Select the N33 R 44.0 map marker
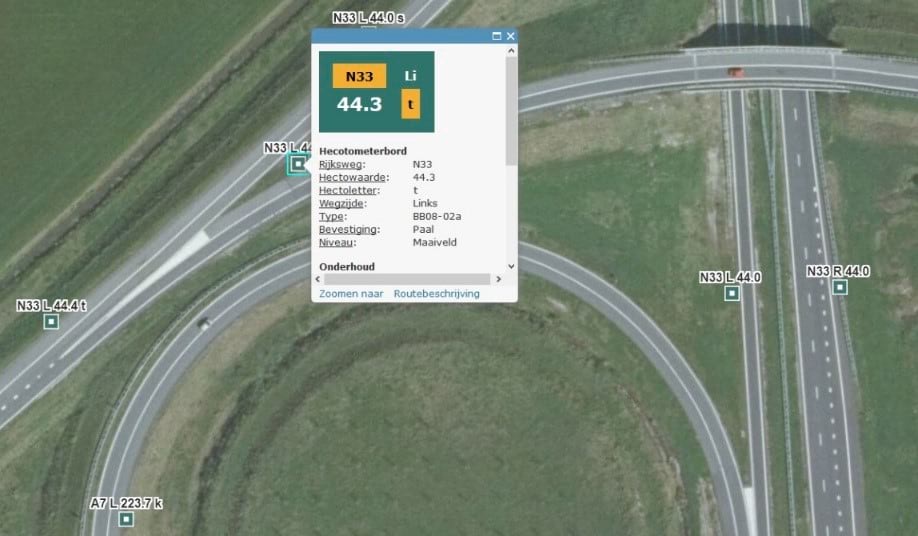 click(x=840, y=287)
